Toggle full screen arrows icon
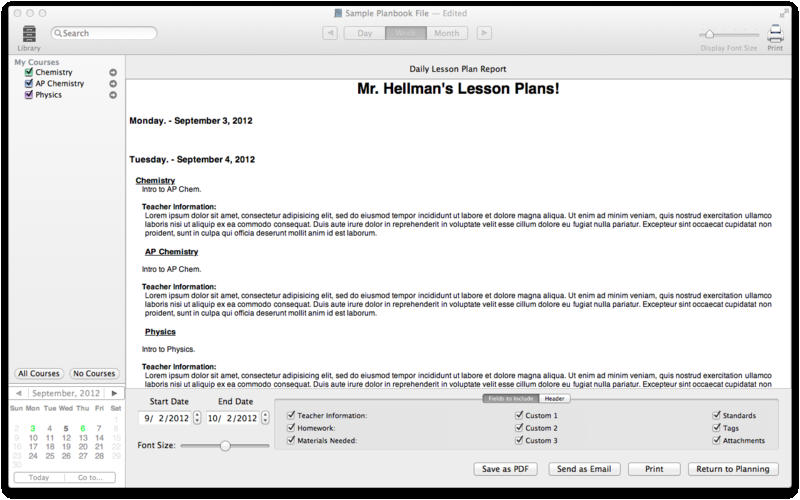The image size is (800, 500). [x=783, y=13]
